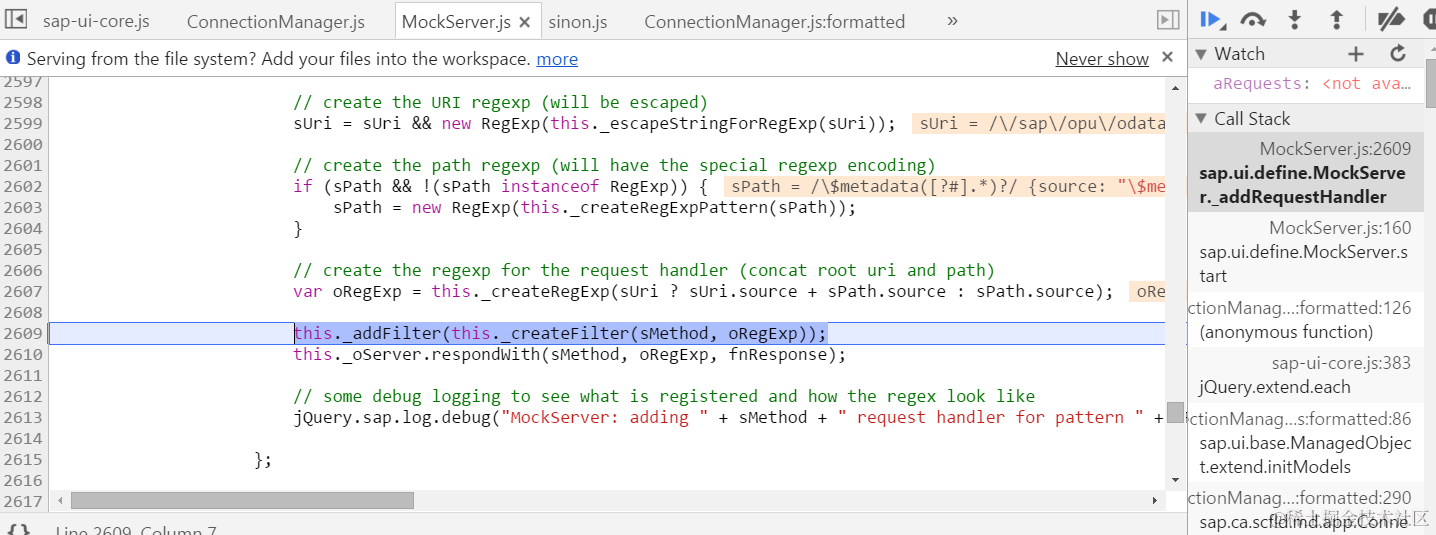Click the _oServer.respondWith code line
The image size is (1436, 535).
tap(569, 355)
